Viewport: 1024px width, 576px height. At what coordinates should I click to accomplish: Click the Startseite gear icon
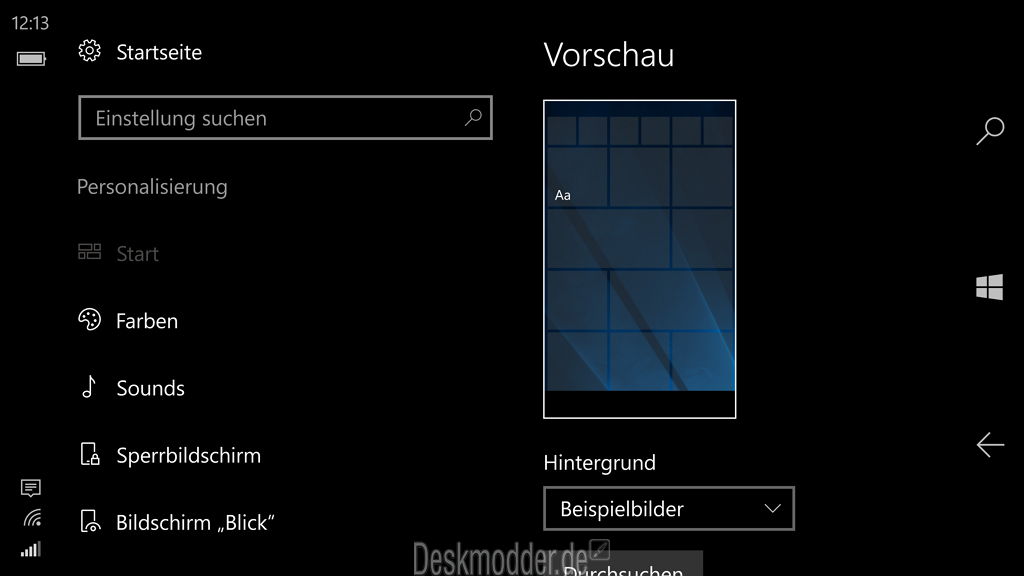(90, 52)
